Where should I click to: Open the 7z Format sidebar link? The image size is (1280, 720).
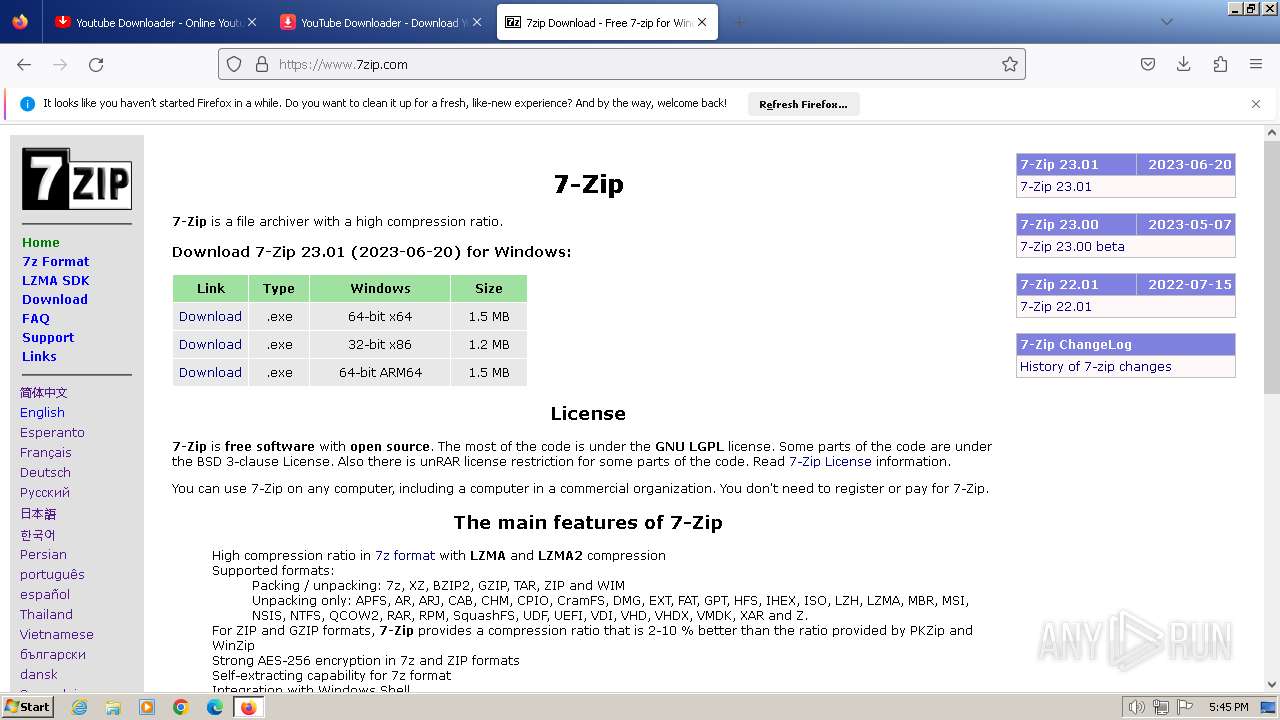point(56,261)
